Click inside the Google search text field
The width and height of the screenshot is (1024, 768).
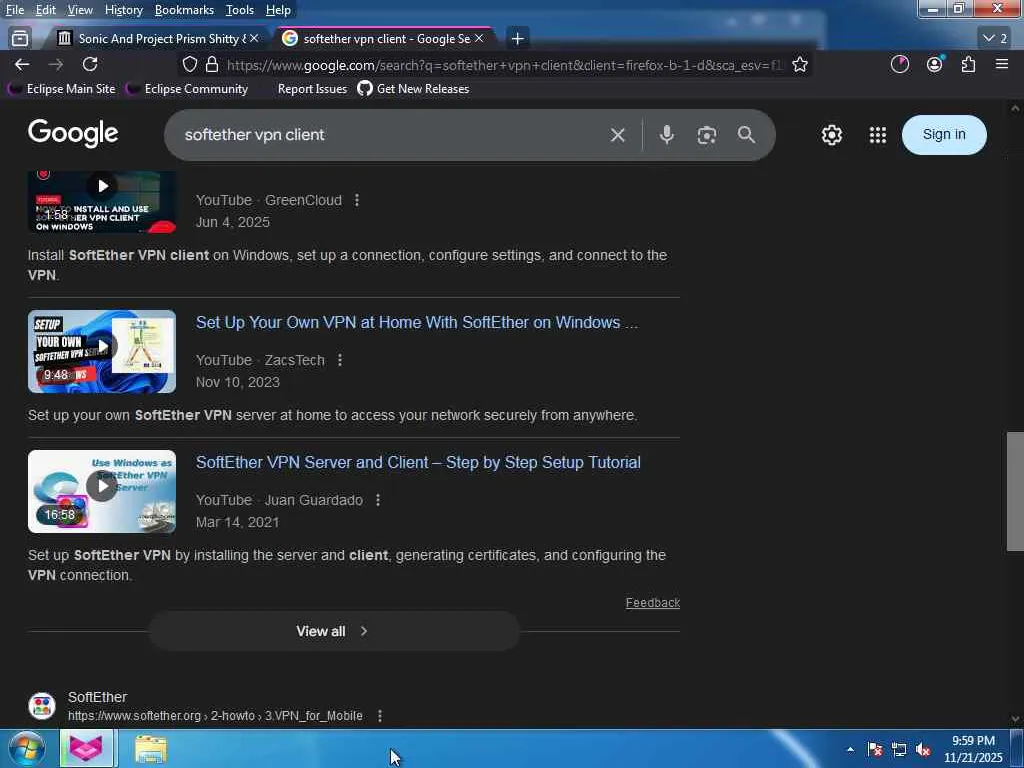point(392,135)
